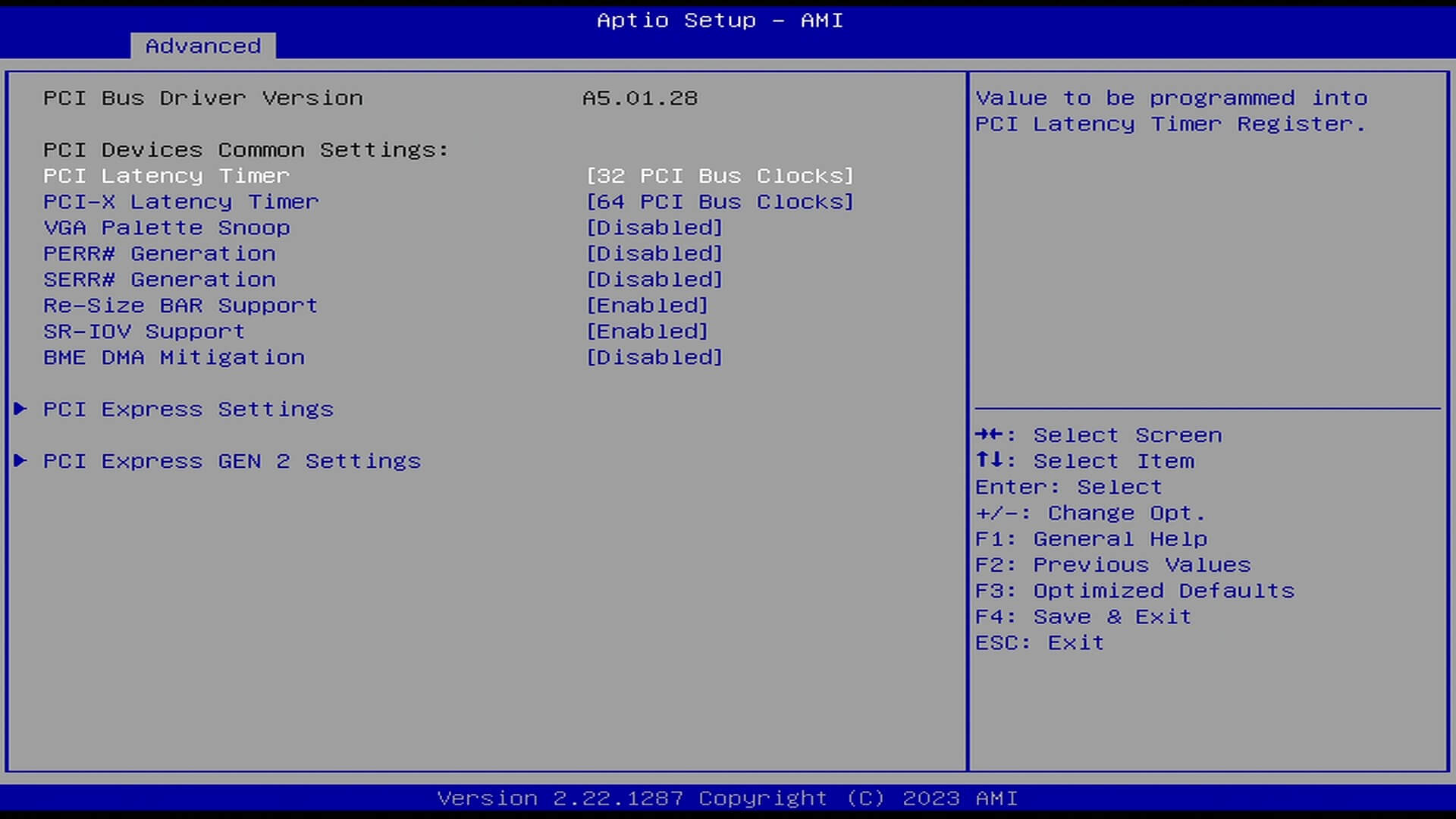Click the Select Screen key hint
The width and height of the screenshot is (1456, 819).
1099,435
